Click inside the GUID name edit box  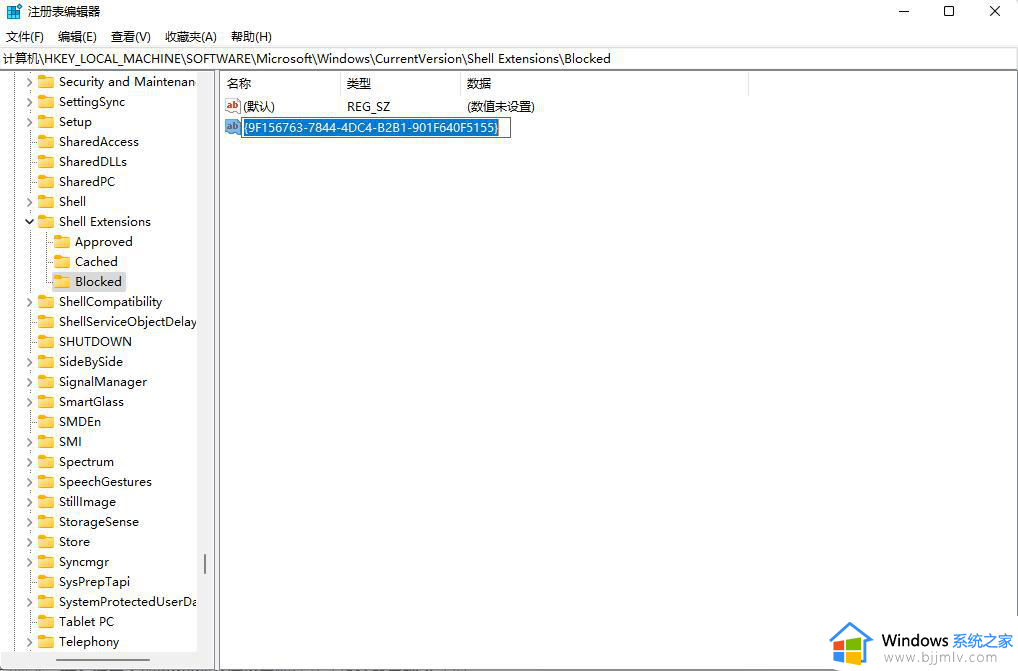pyautogui.click(x=376, y=127)
